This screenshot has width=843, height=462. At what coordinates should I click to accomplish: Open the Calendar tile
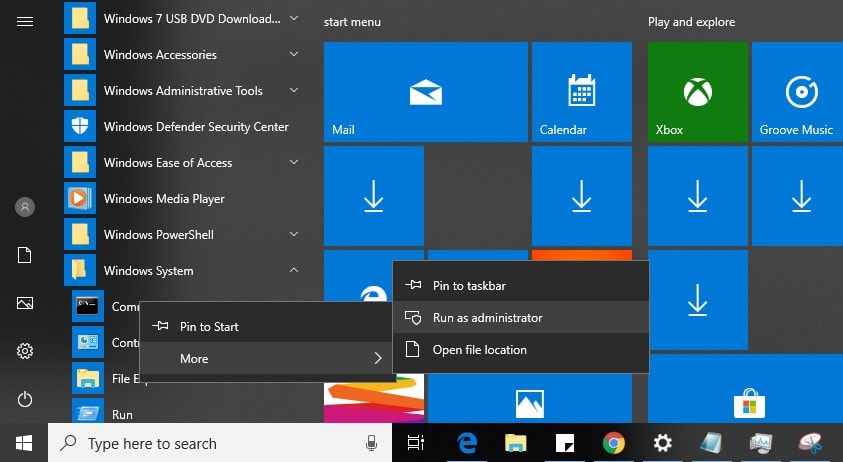coord(581,92)
